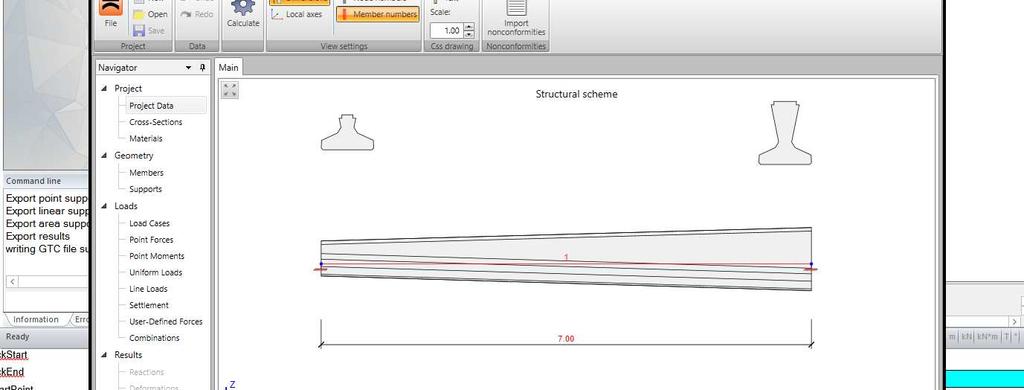Toggle Member numbers display off
1024x390 pixels.
(378, 14)
